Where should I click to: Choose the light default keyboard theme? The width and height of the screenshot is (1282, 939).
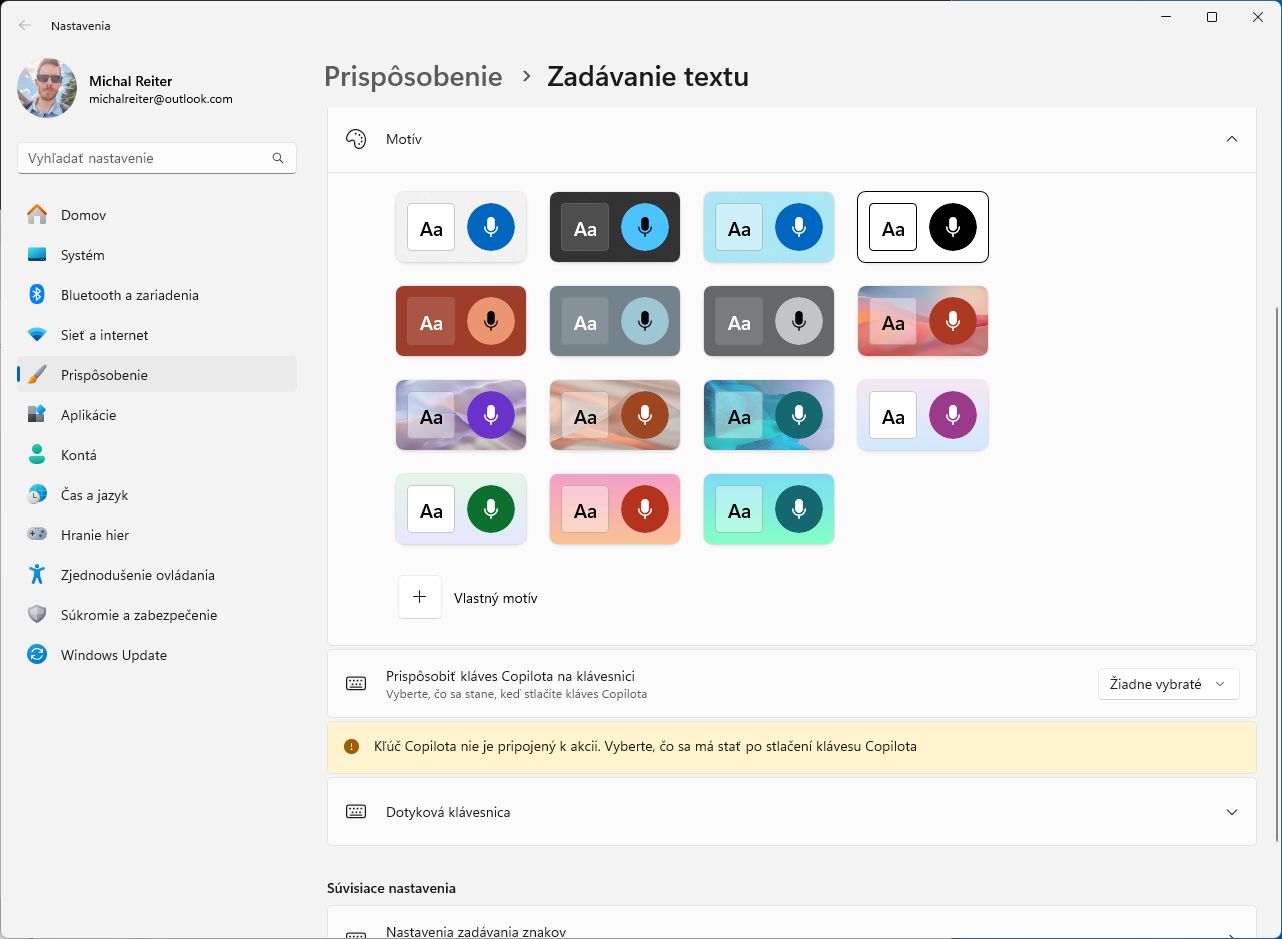click(x=460, y=227)
